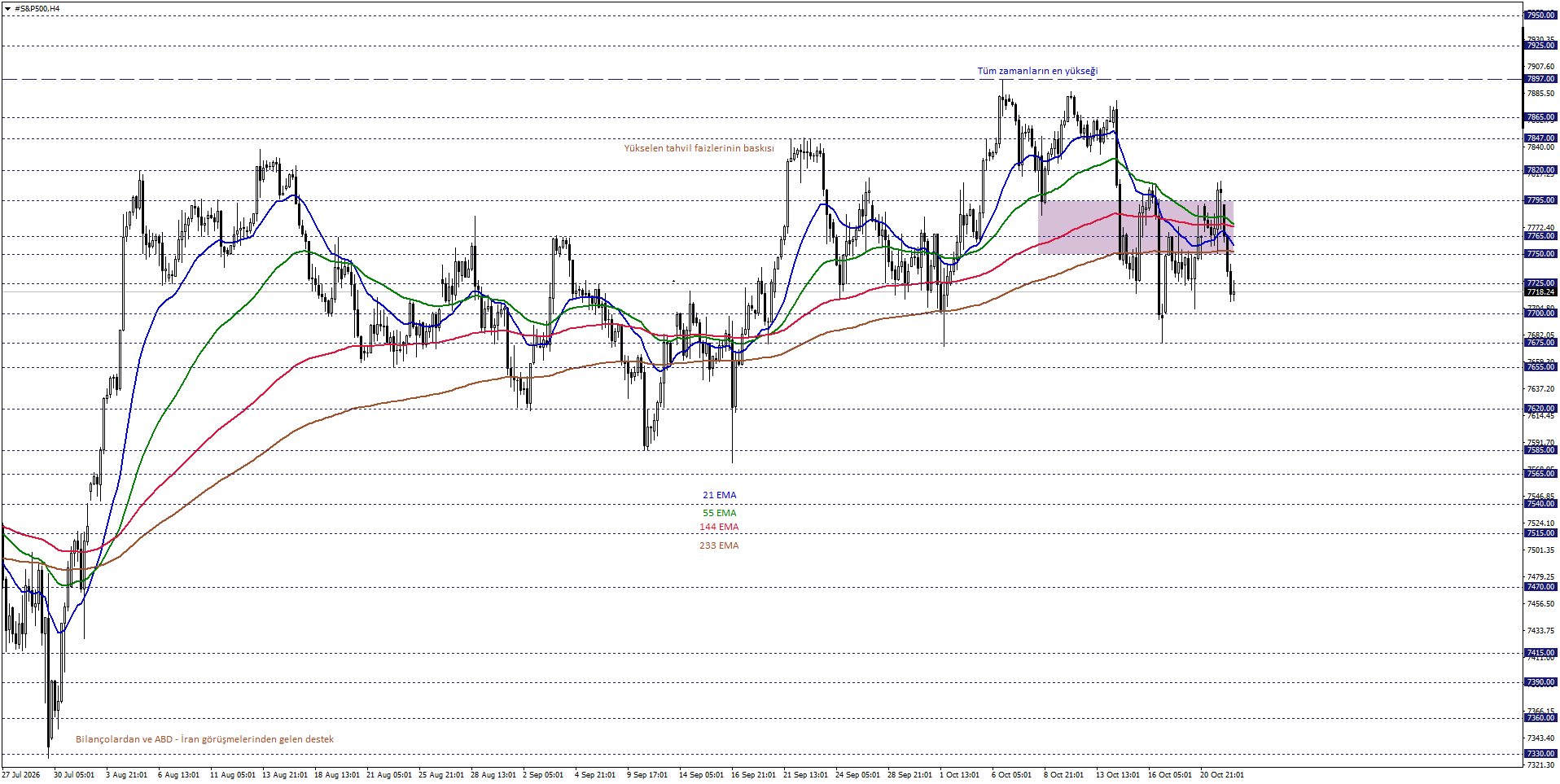Click the 7585.00 price level tag
Screen dimensions: 1560x784
[1540, 450]
